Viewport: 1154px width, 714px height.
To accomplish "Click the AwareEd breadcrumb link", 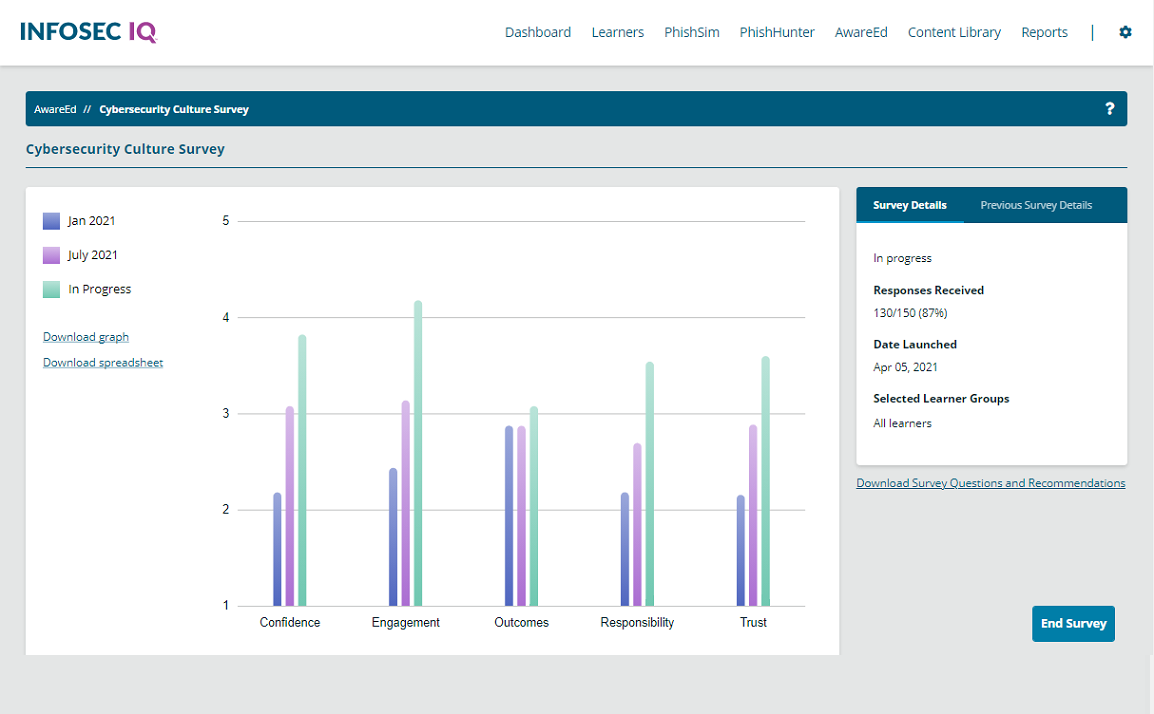I will [x=55, y=109].
